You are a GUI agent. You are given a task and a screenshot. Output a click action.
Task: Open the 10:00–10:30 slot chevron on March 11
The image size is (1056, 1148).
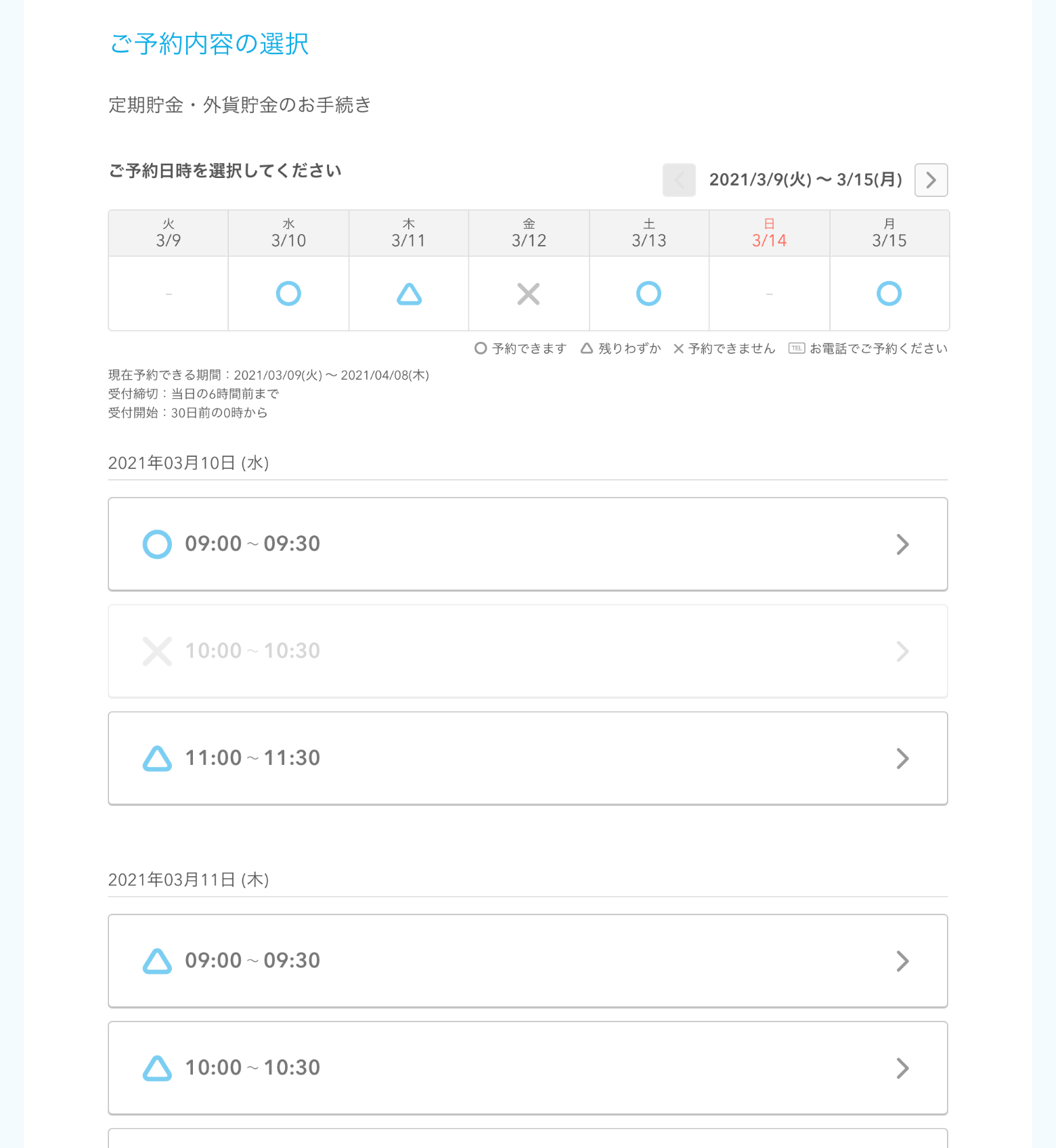[x=902, y=1068]
